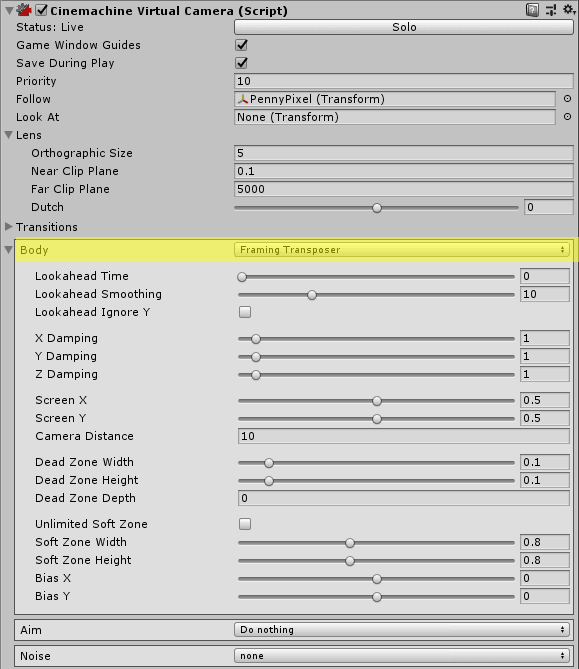Enable Unlimited Soft Zone checkbox
The height and width of the screenshot is (669, 579).
point(245,524)
